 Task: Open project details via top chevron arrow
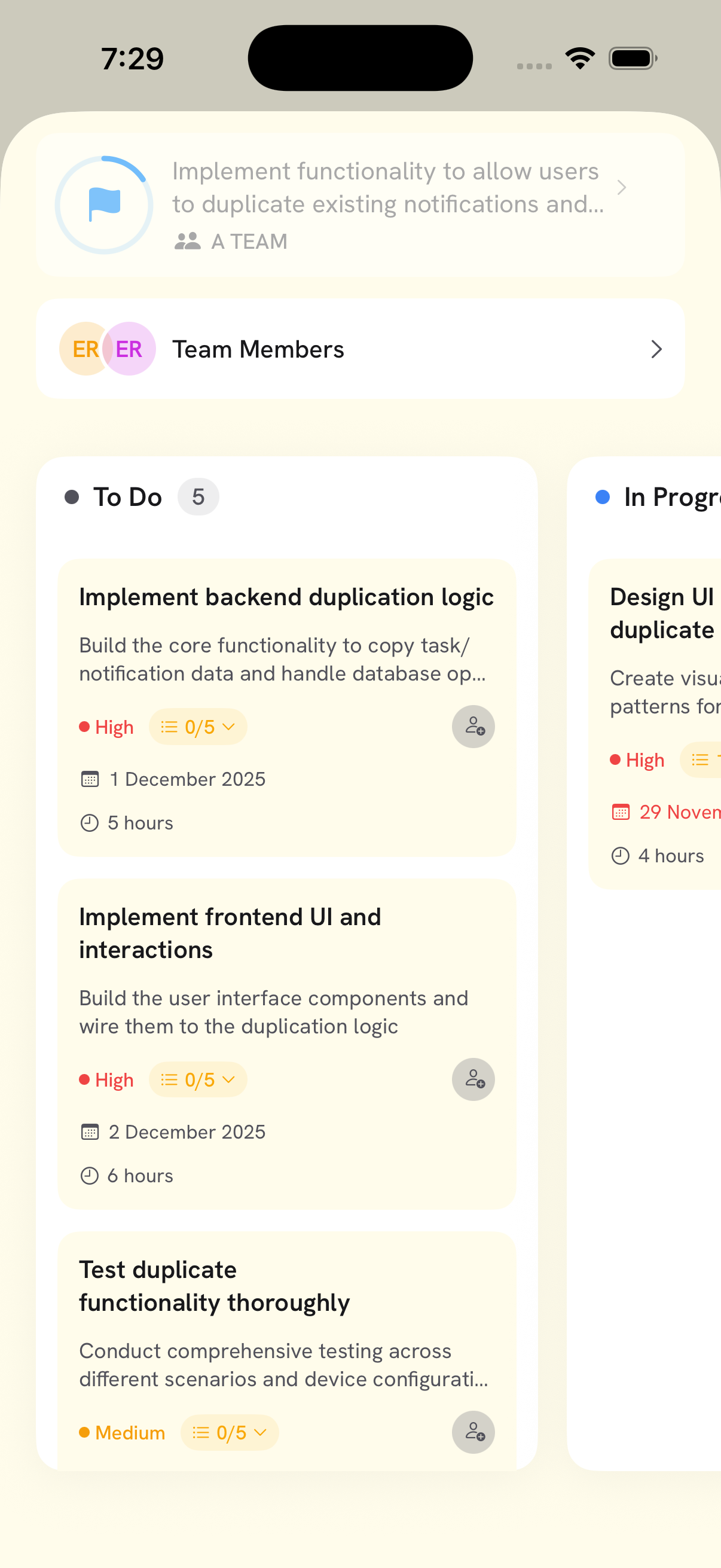click(621, 188)
